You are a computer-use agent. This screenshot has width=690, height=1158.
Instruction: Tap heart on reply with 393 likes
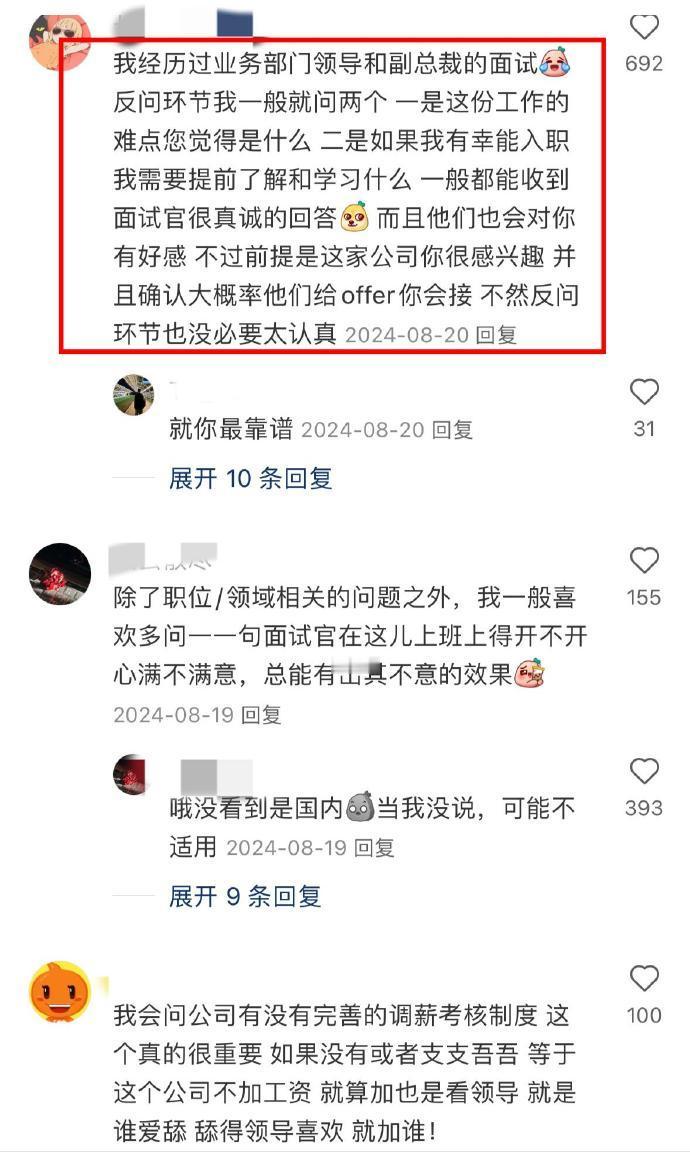point(643,771)
